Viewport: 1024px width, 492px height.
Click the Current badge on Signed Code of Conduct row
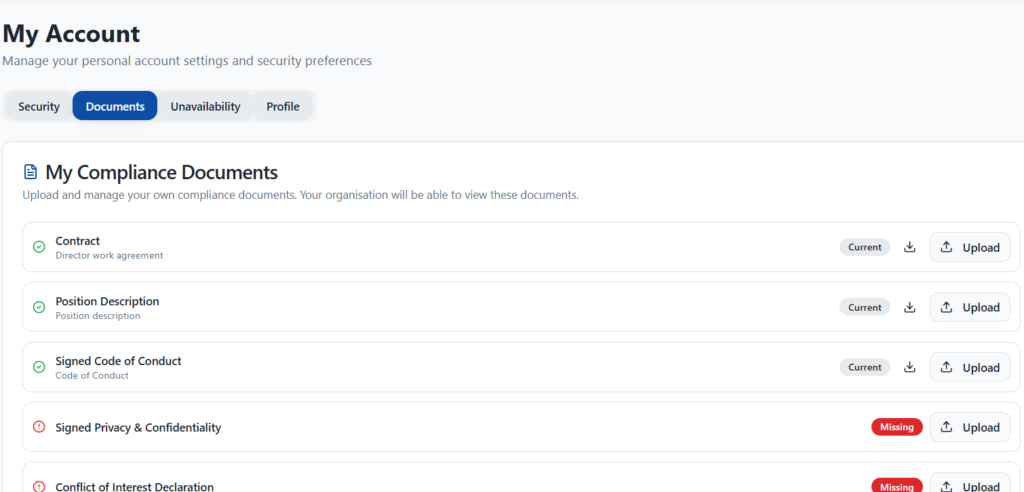click(x=865, y=367)
